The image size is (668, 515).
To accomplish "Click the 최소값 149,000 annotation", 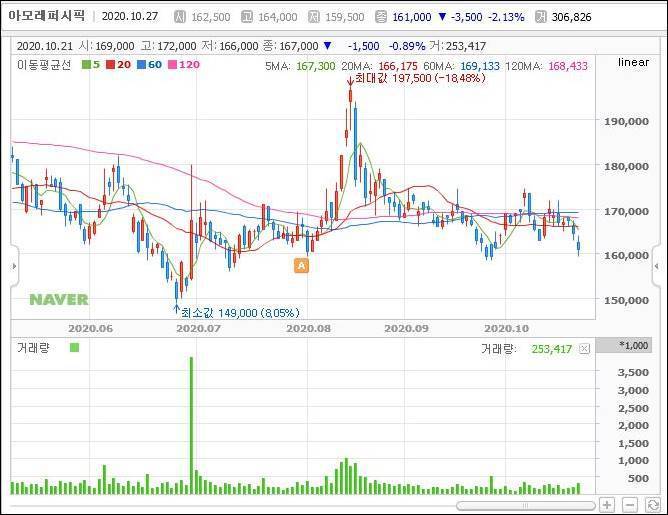I will coord(241,313).
